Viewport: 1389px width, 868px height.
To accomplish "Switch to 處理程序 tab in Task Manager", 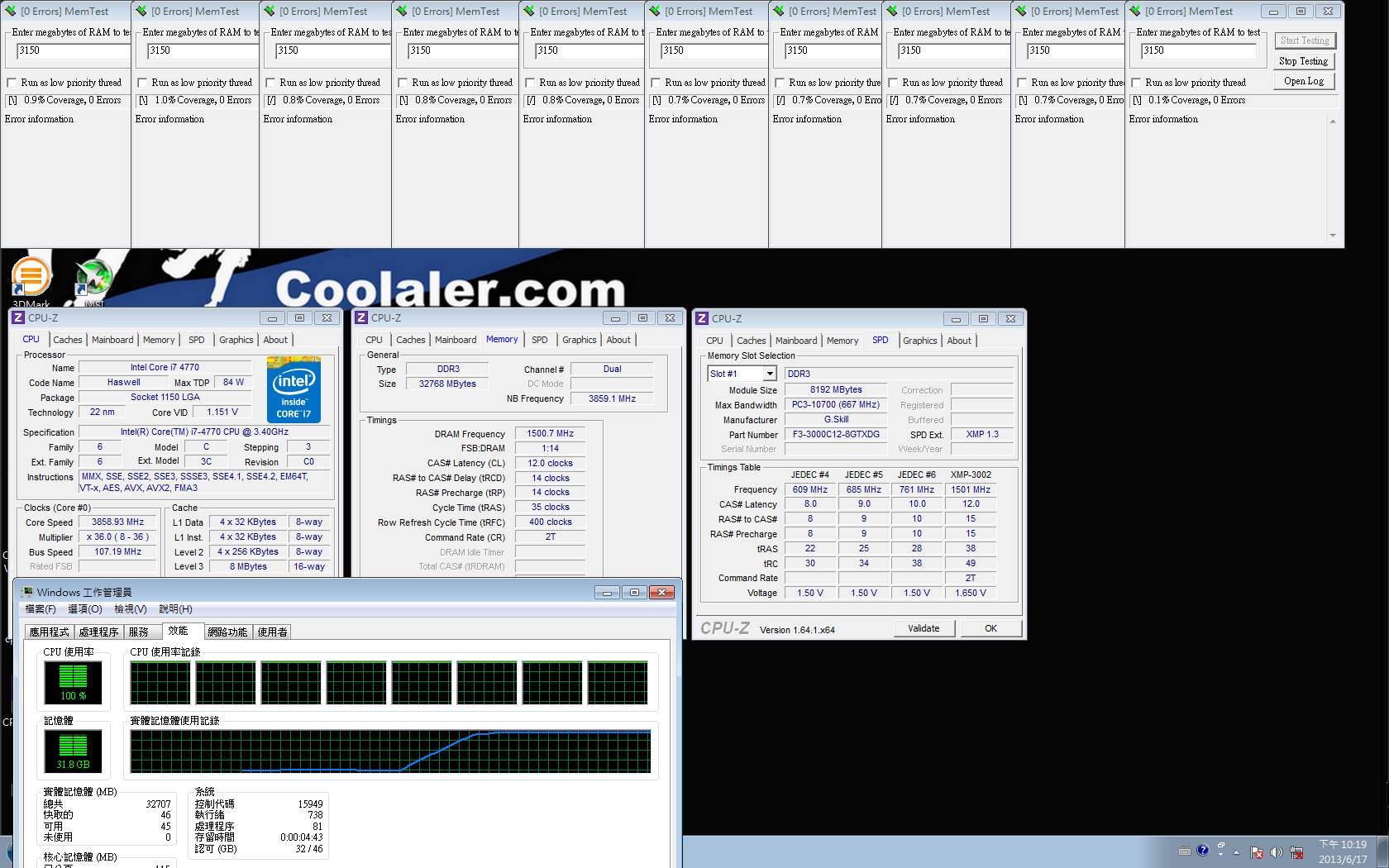I will pos(99,632).
